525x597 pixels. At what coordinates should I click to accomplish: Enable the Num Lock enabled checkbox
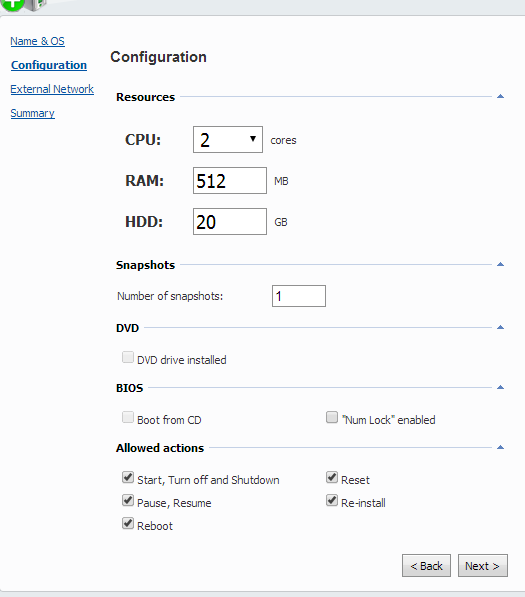coord(332,417)
